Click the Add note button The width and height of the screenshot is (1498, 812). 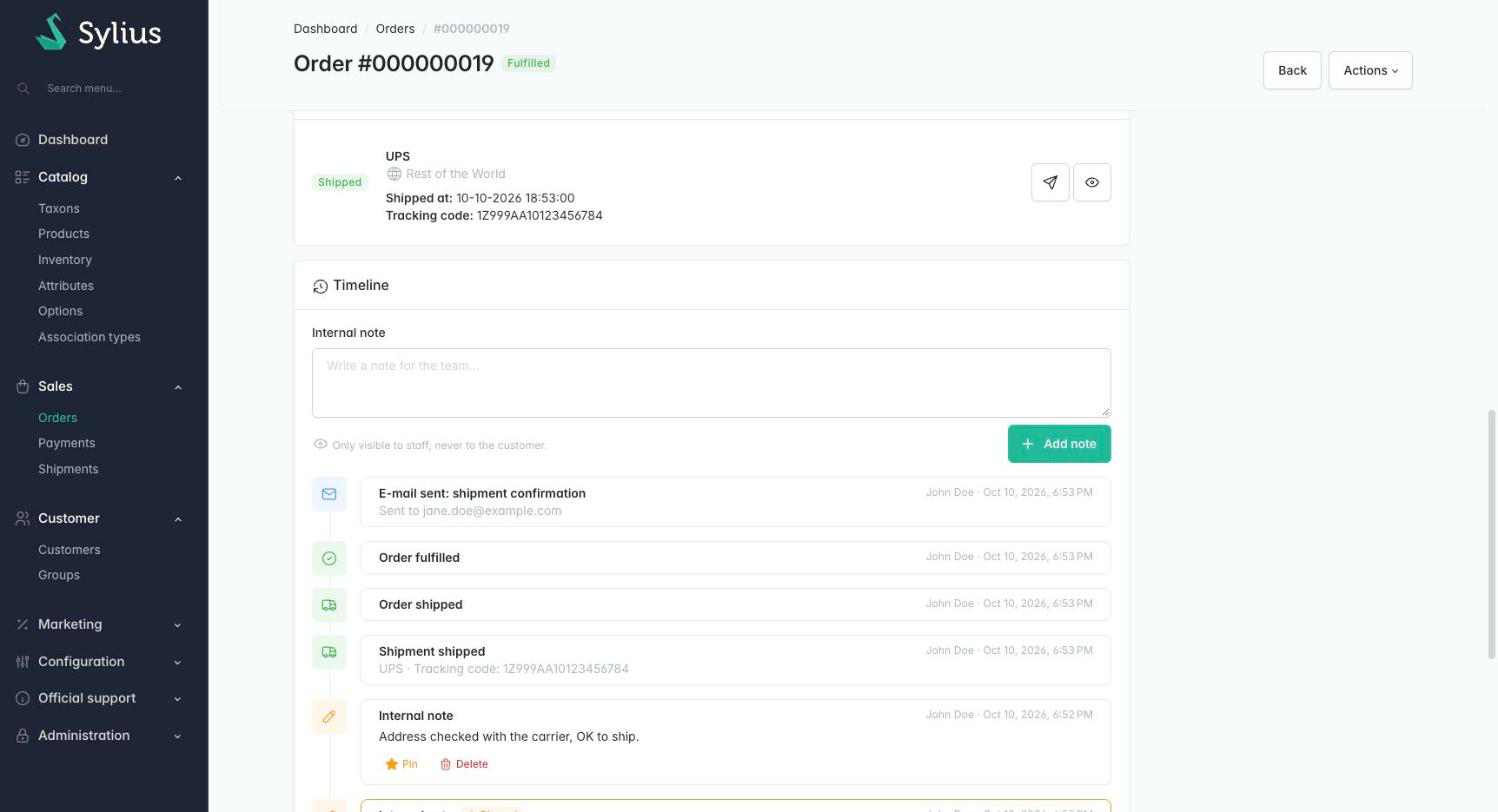pos(1059,444)
